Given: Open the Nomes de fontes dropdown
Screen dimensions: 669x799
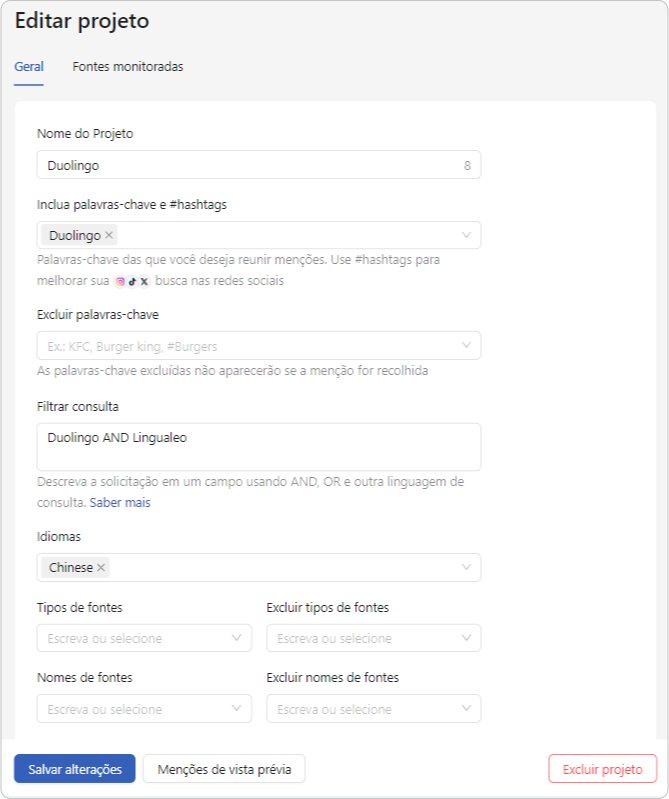Looking at the screenshot, I should point(144,708).
